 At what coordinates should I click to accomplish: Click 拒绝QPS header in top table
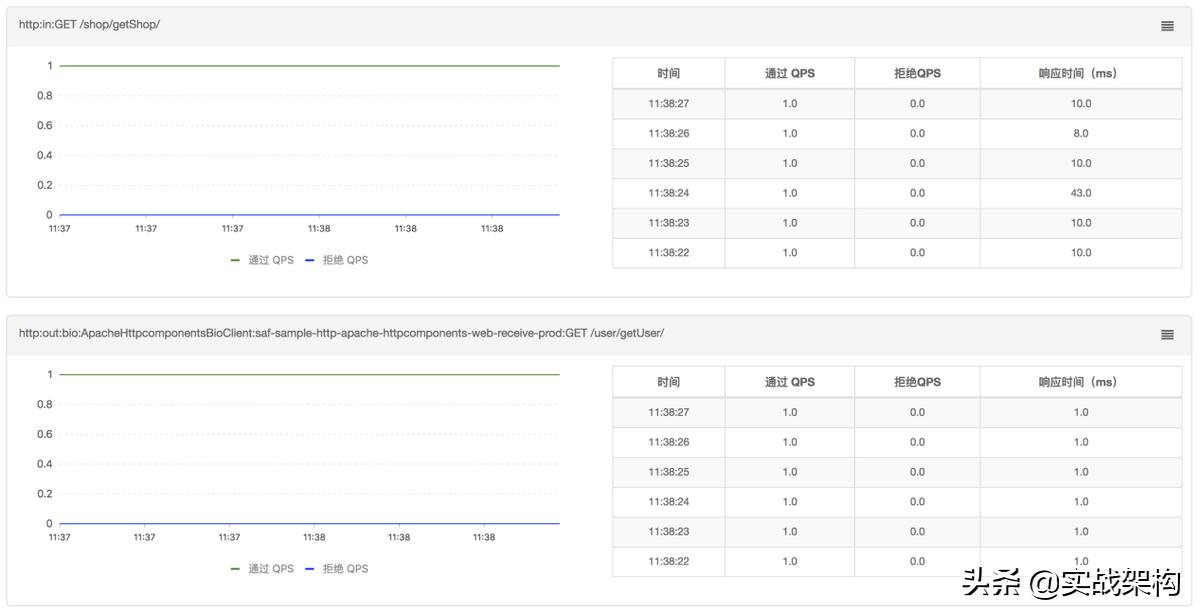pyautogui.click(x=917, y=73)
